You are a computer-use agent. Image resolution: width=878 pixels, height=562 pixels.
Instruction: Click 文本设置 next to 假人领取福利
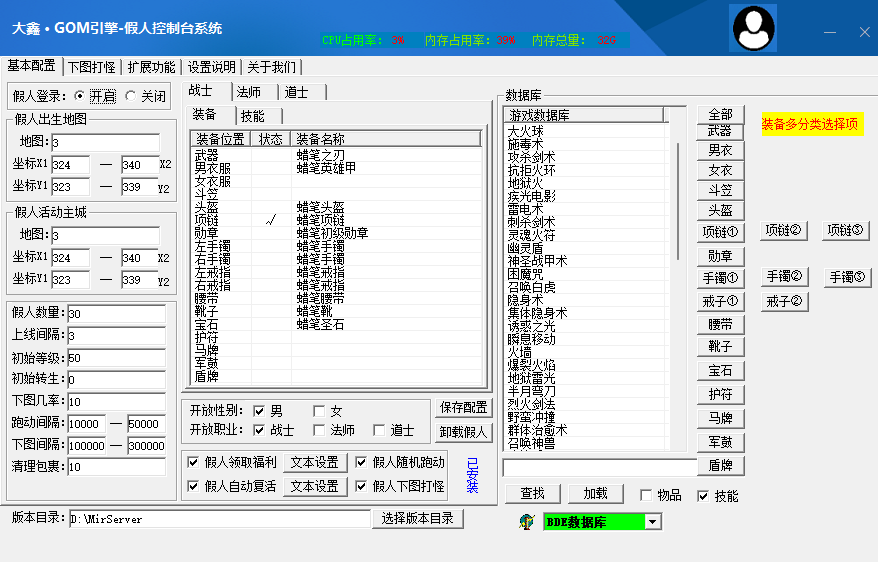[x=315, y=462]
